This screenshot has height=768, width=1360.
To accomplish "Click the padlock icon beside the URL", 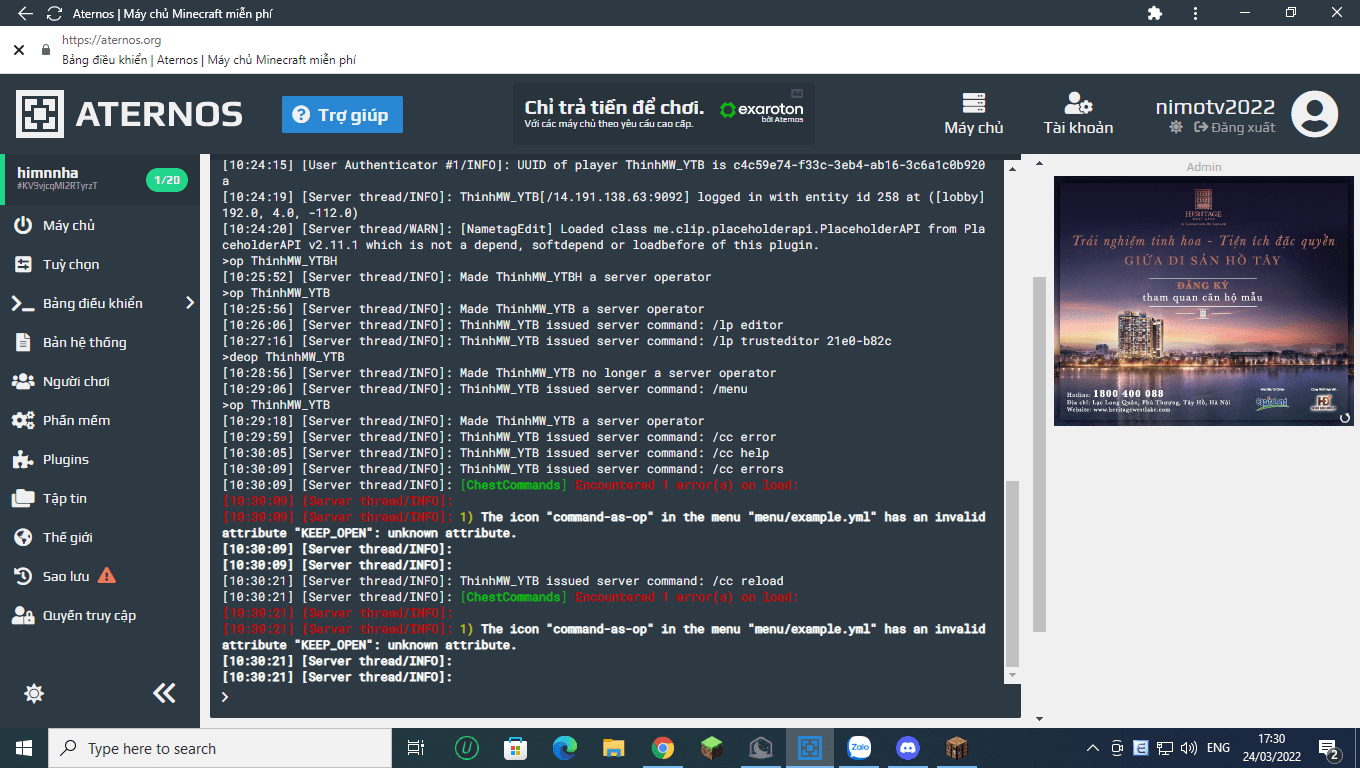I will [45, 49].
